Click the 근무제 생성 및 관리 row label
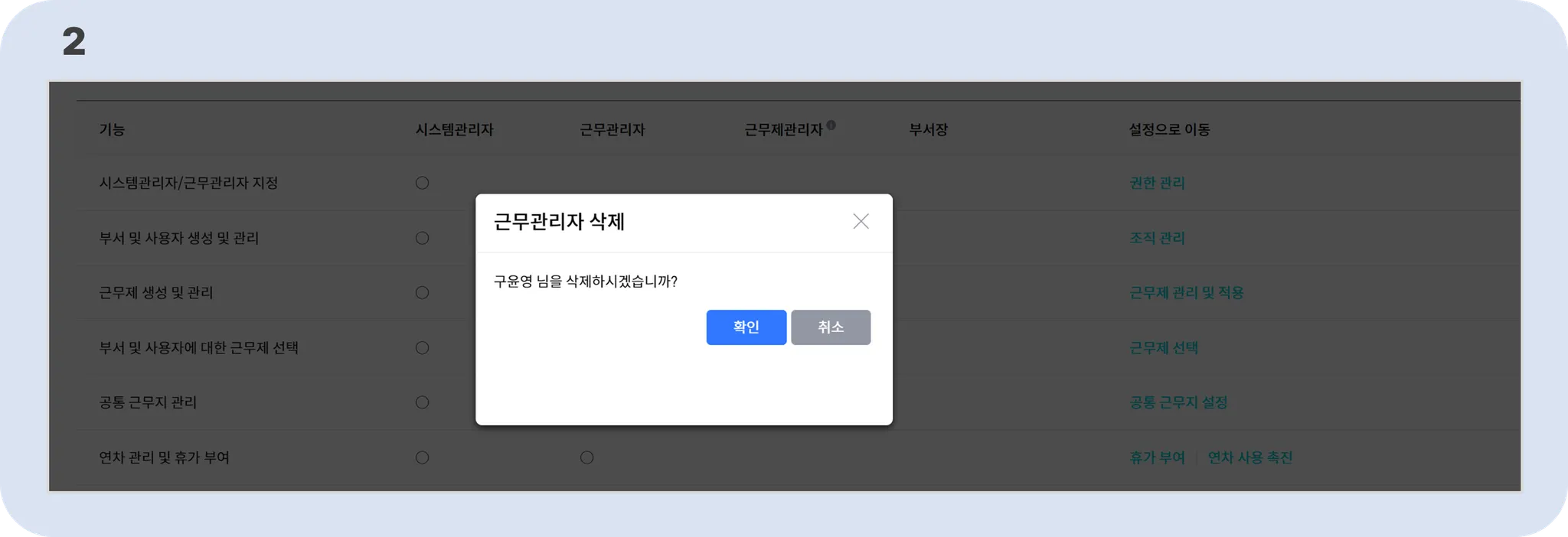Screen dimensions: 1568x537 [156, 293]
